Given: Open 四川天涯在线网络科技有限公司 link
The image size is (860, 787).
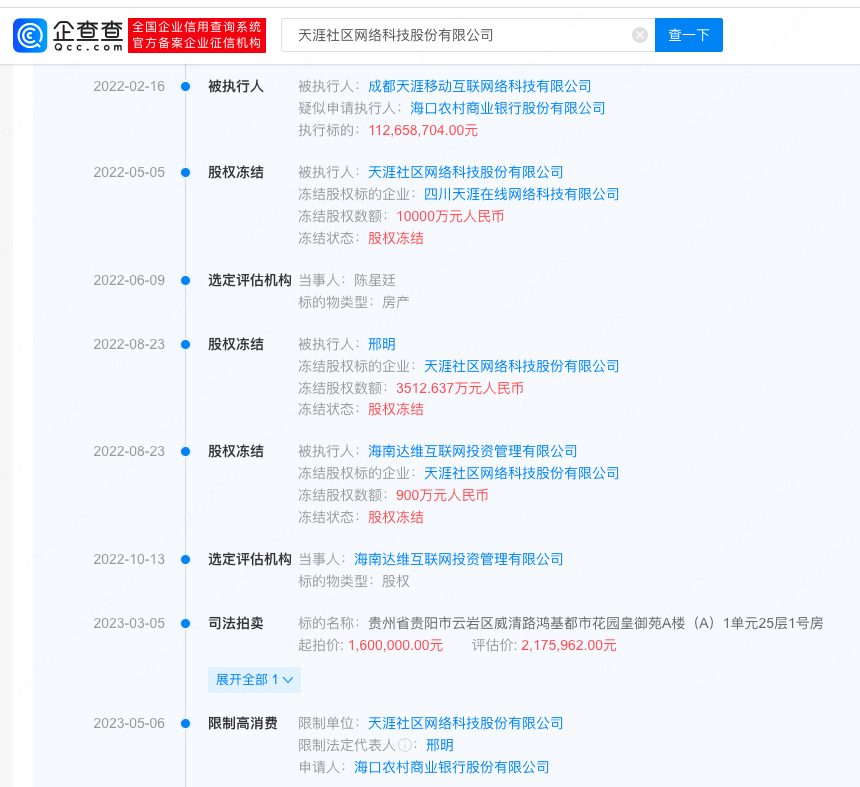Looking at the screenshot, I should point(522,194).
